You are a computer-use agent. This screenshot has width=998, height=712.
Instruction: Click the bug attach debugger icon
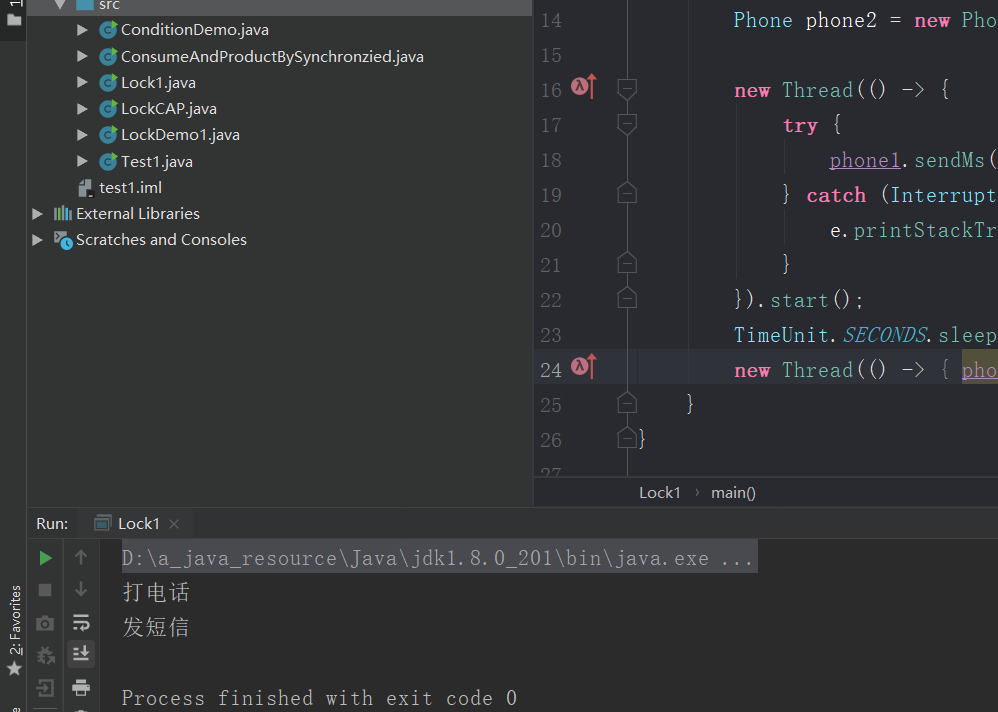click(45, 655)
